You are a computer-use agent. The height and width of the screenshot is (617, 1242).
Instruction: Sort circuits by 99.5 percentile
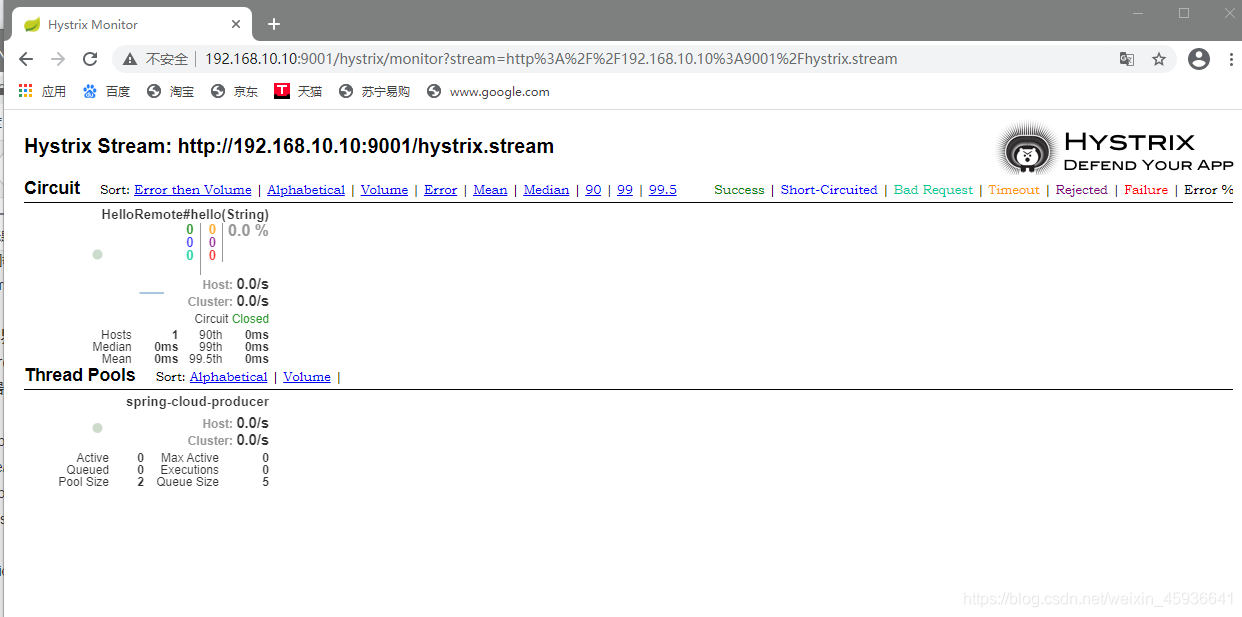(x=663, y=189)
